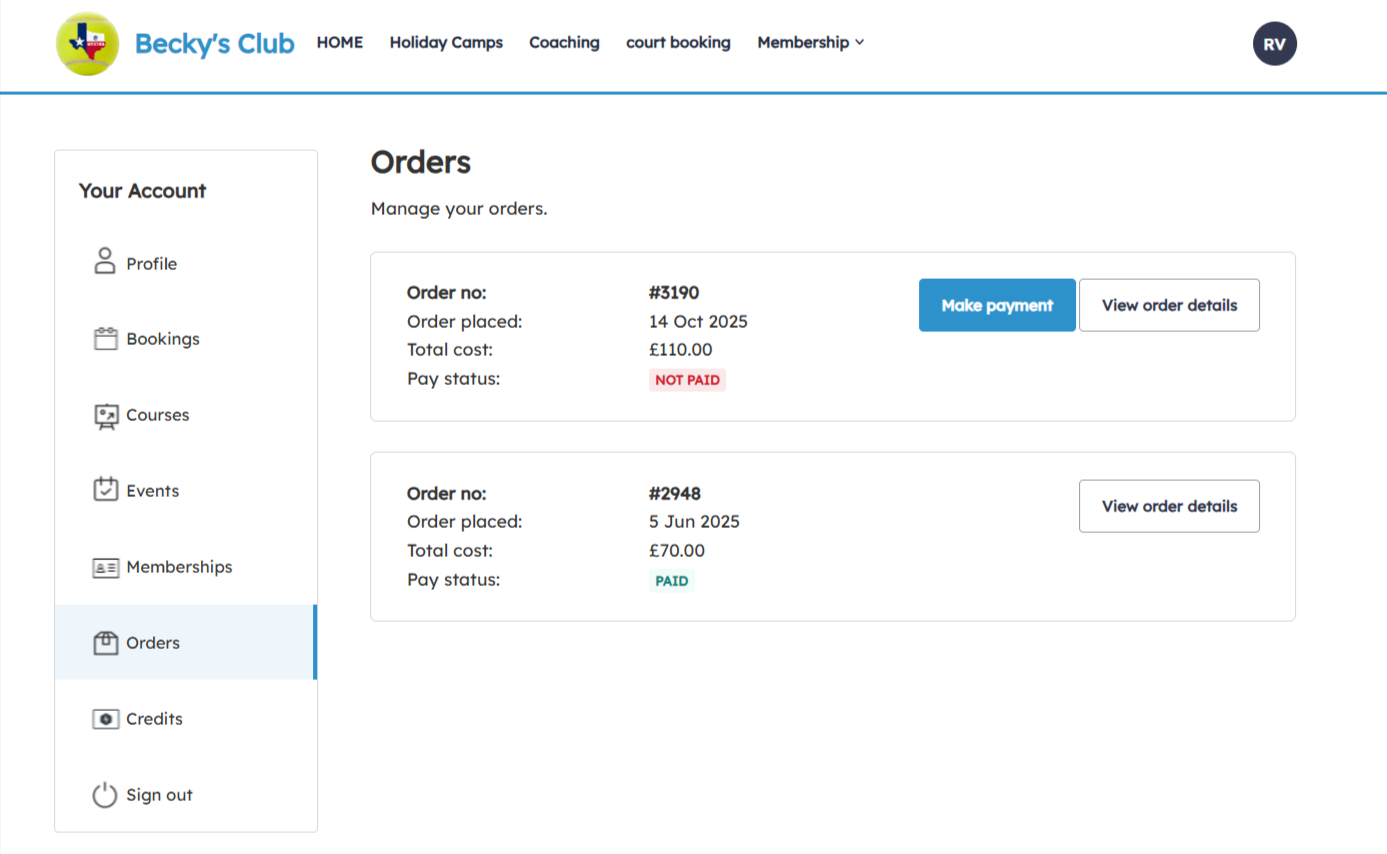View order details for order #2948
1387x854 pixels.
click(1169, 506)
